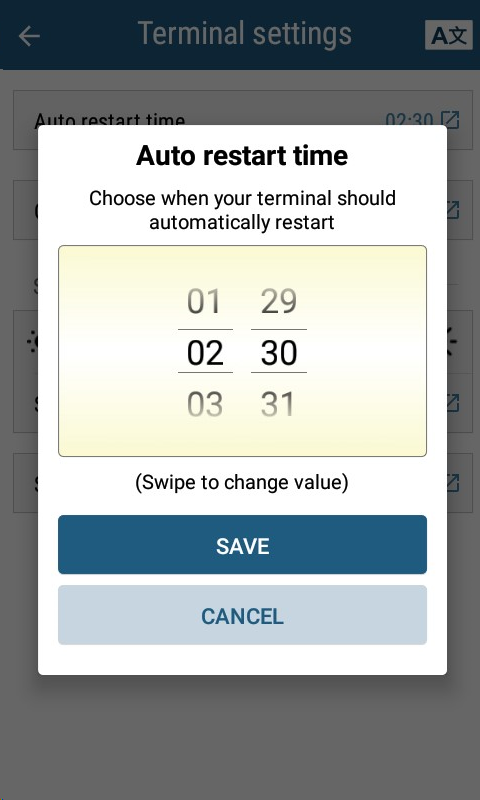Cancel the auto restart time dialog
This screenshot has width=480, height=800.
pos(242,615)
